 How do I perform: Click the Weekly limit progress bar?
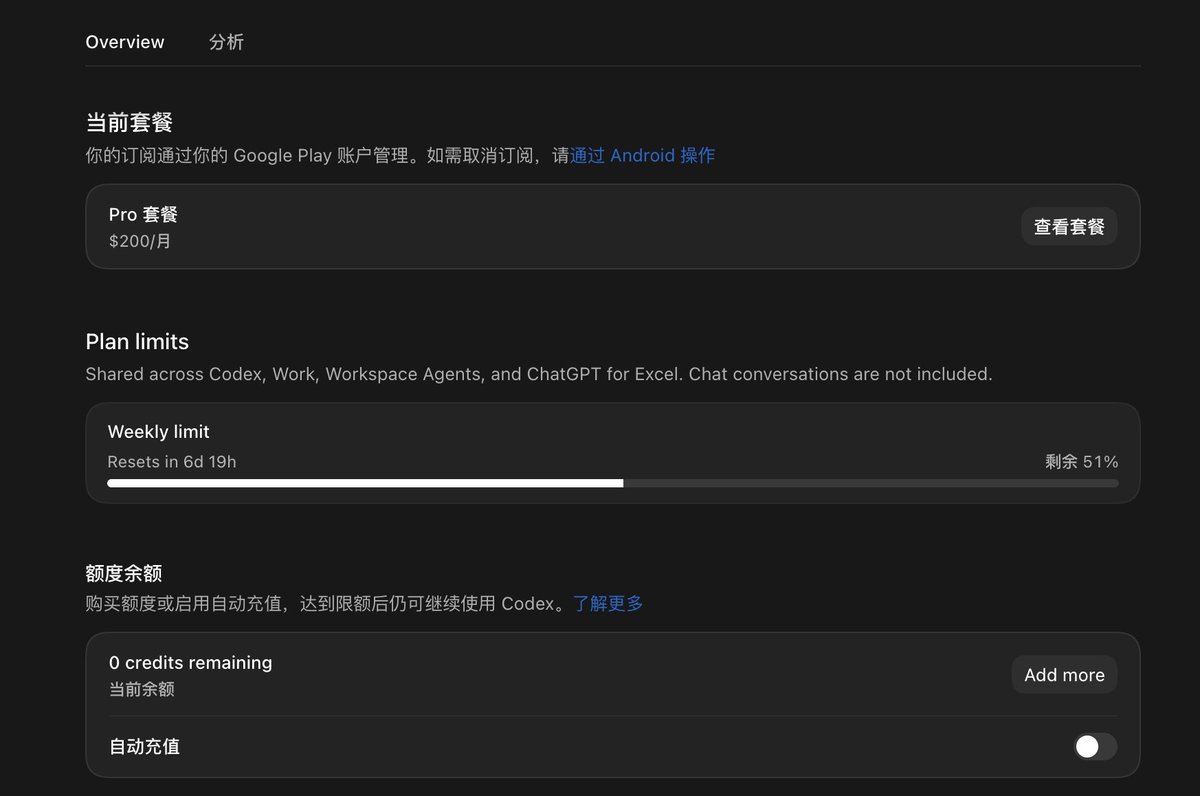(613, 483)
